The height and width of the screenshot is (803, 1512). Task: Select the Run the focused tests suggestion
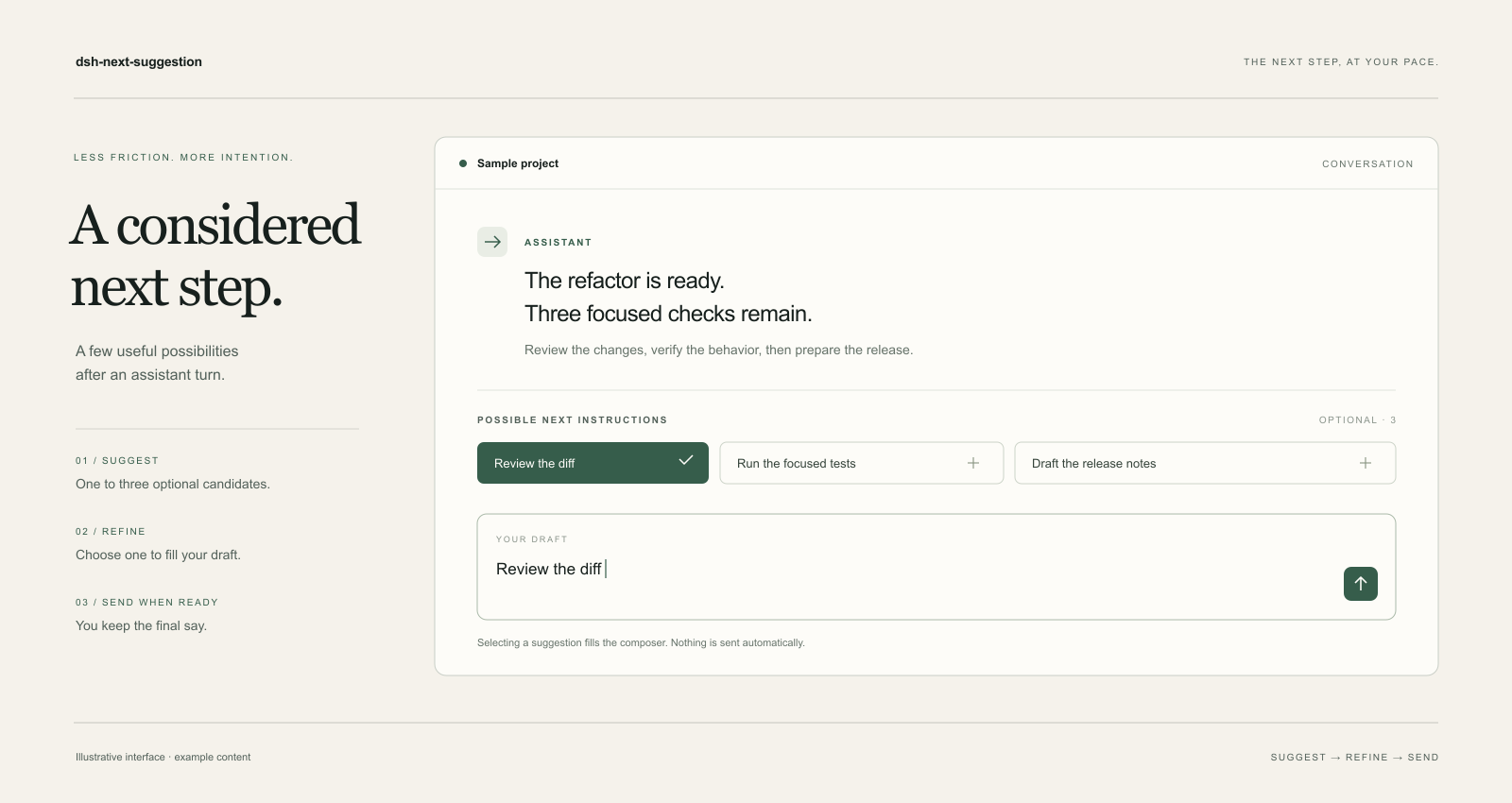click(862, 463)
